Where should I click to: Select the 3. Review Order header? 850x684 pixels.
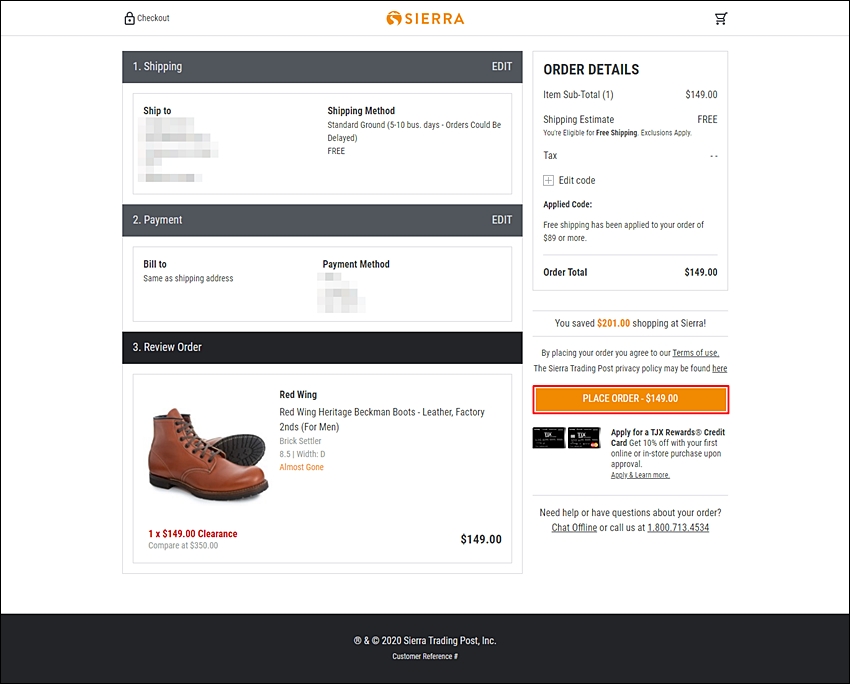coord(323,347)
